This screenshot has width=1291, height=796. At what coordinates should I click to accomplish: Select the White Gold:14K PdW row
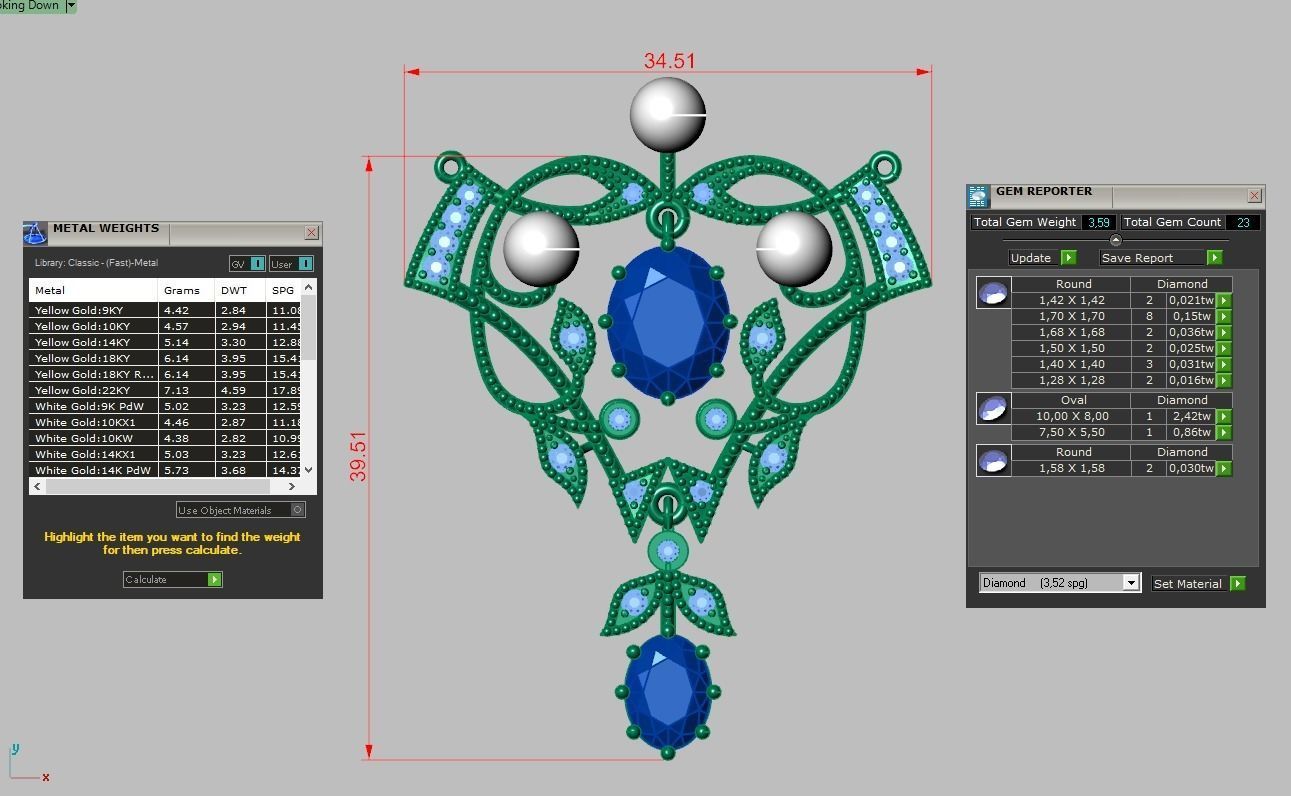165,470
